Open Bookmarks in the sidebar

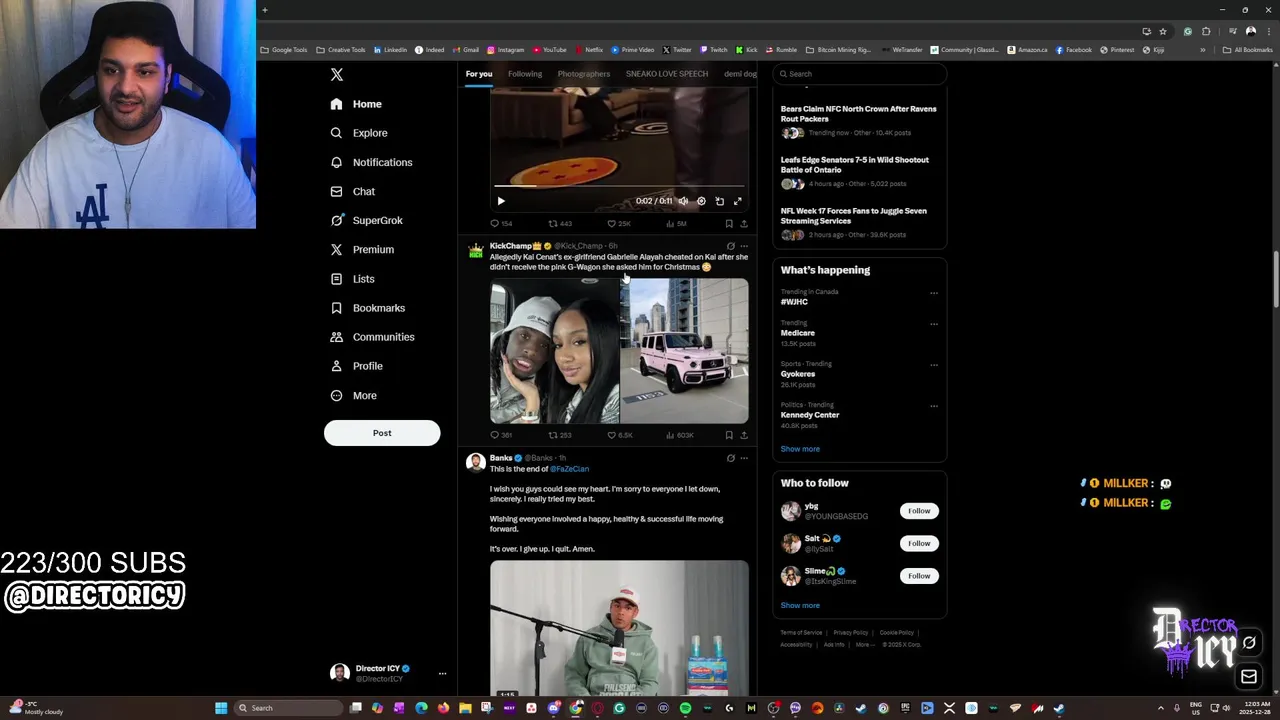[367, 308]
